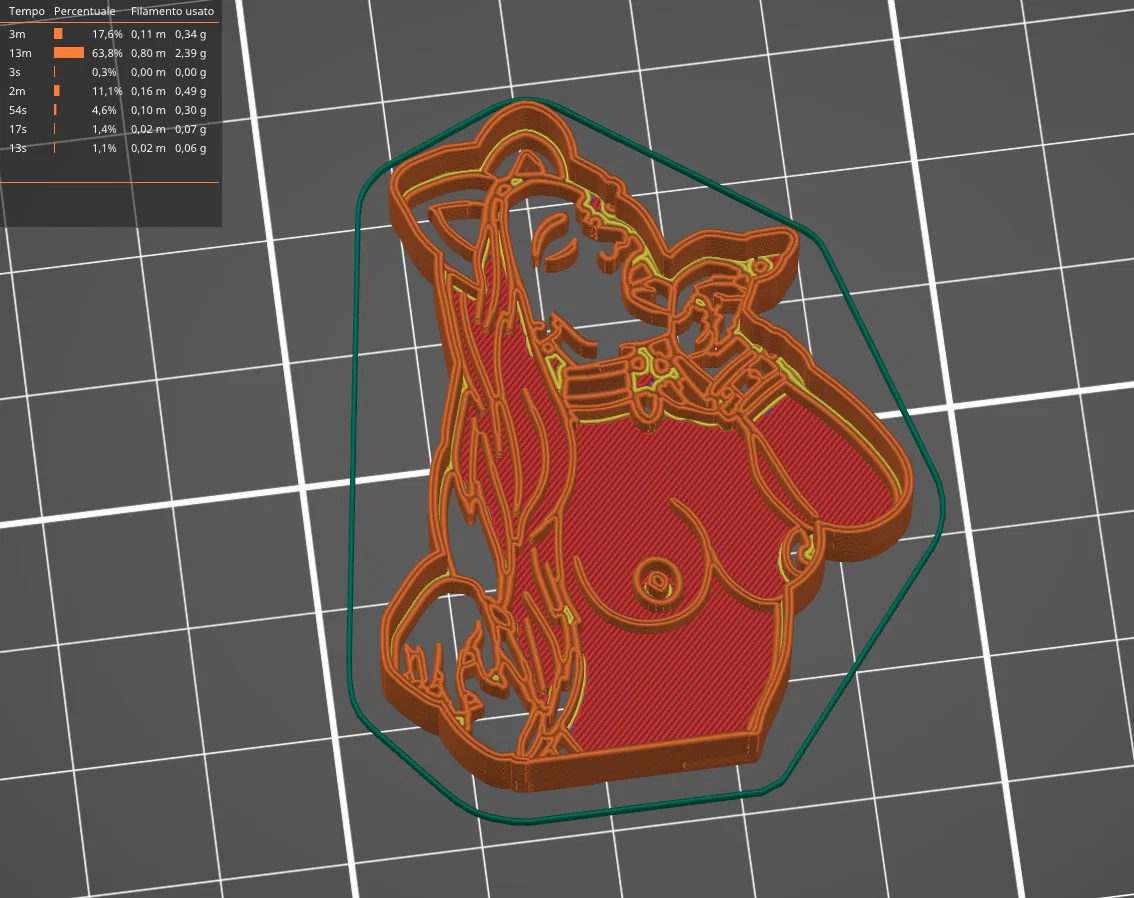The height and width of the screenshot is (898, 1134).
Task: Click the "Filamento usato" column header
Action: [x=172, y=12]
